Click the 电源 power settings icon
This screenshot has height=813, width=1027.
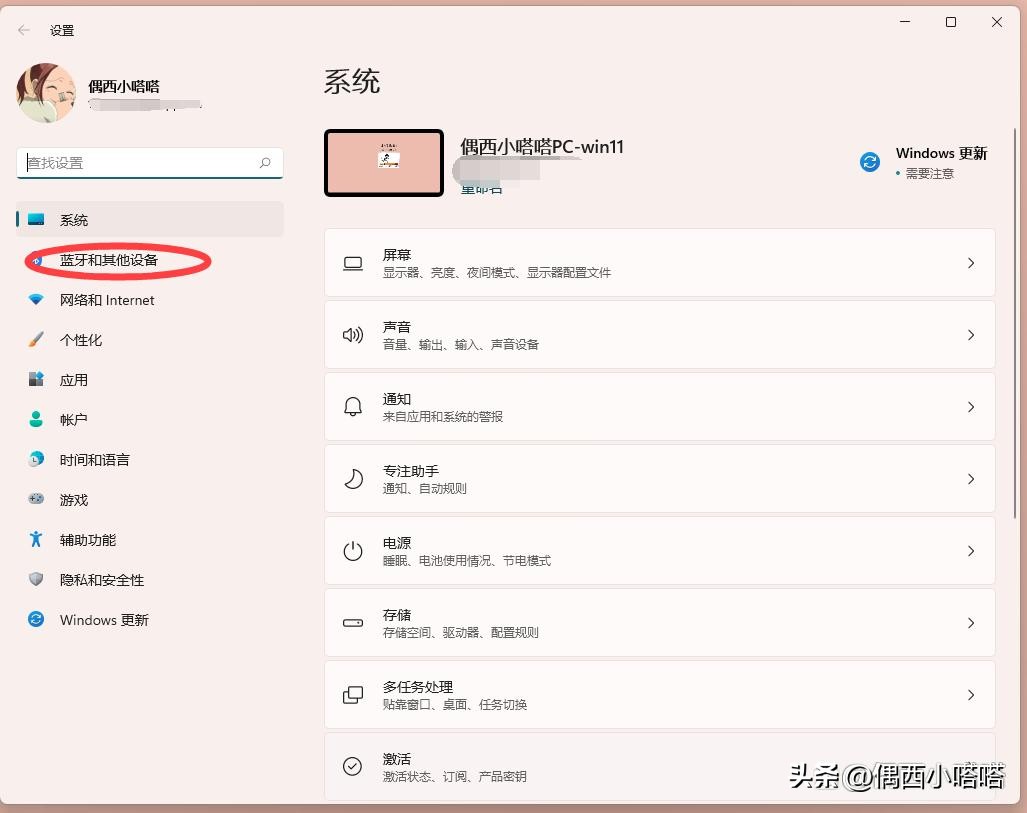pos(352,551)
